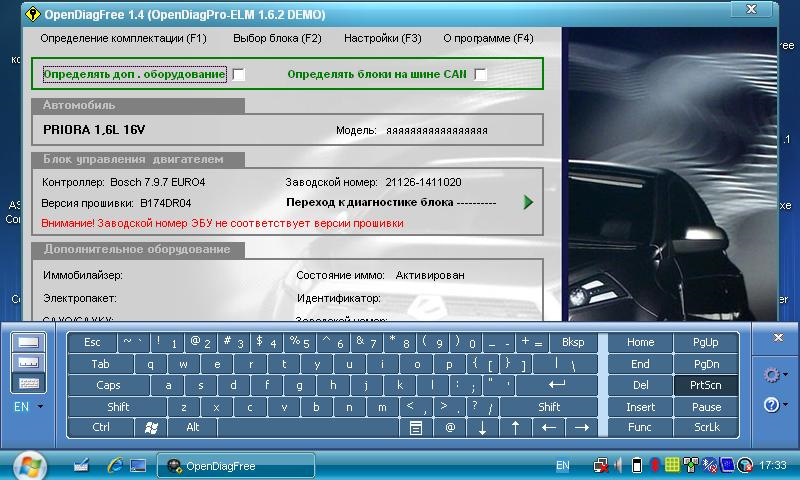Click the show desktop quick launch icon

click(138, 465)
